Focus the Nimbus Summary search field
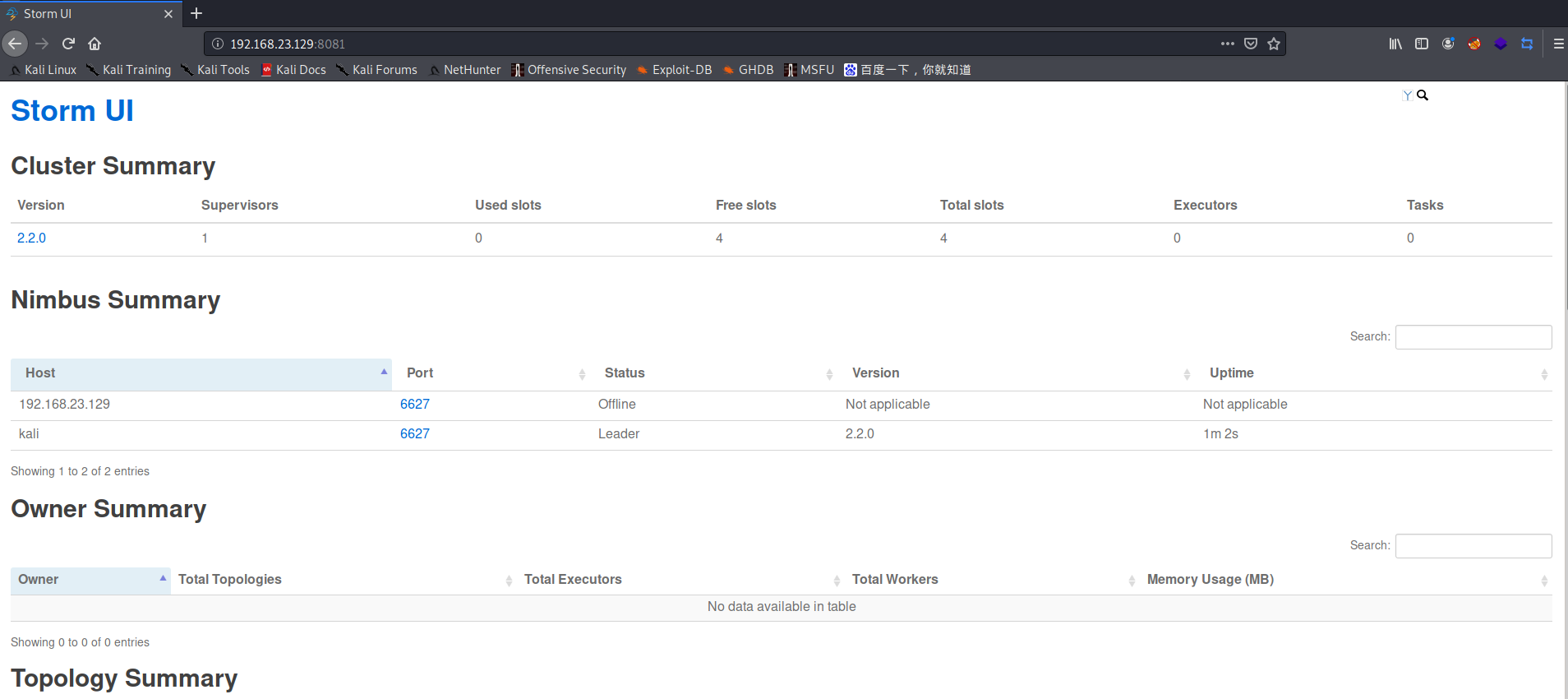1568x699 pixels. (x=1473, y=337)
